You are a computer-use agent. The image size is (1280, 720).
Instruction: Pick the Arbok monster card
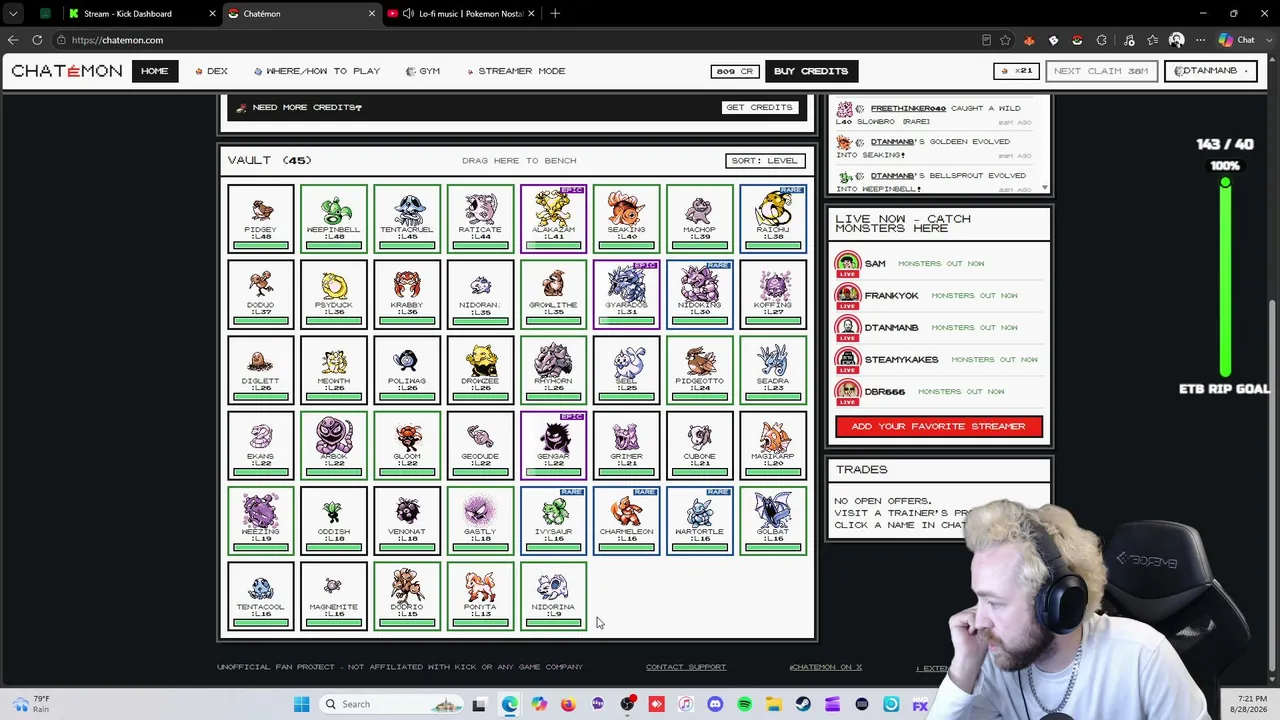[333, 445]
